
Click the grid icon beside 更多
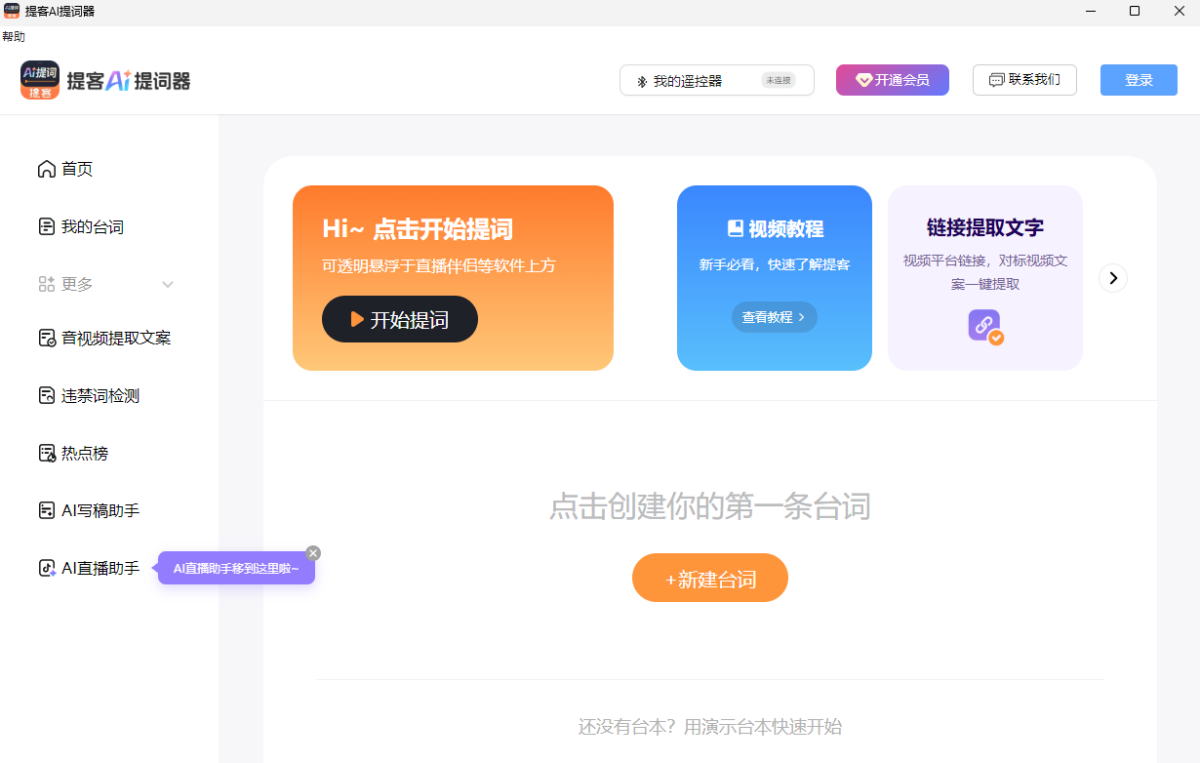[46, 284]
